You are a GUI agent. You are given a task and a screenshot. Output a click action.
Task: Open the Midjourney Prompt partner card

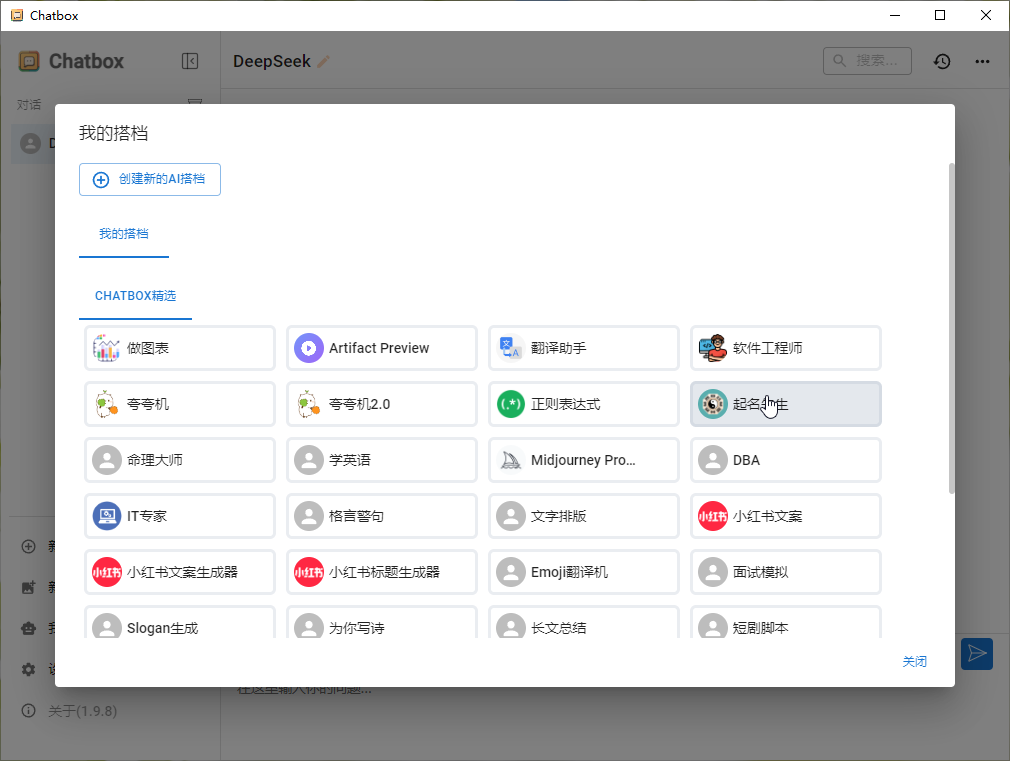point(584,460)
